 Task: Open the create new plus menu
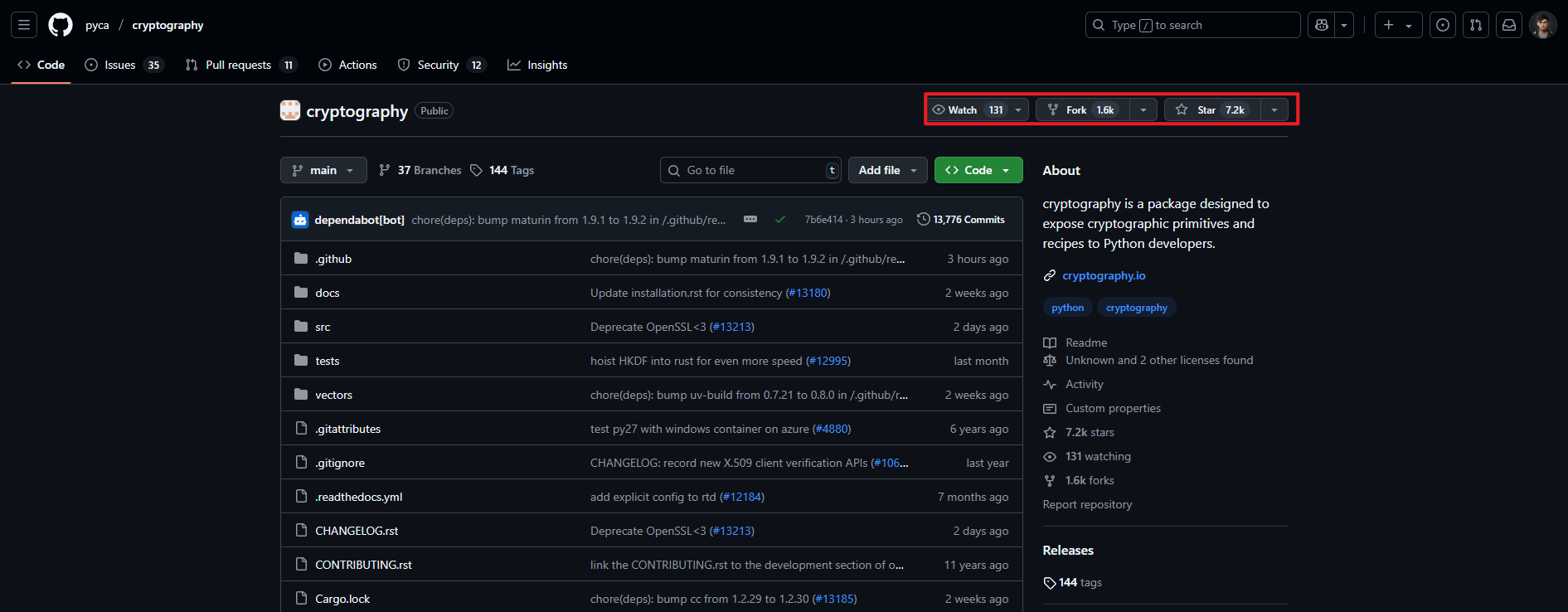coord(1398,25)
